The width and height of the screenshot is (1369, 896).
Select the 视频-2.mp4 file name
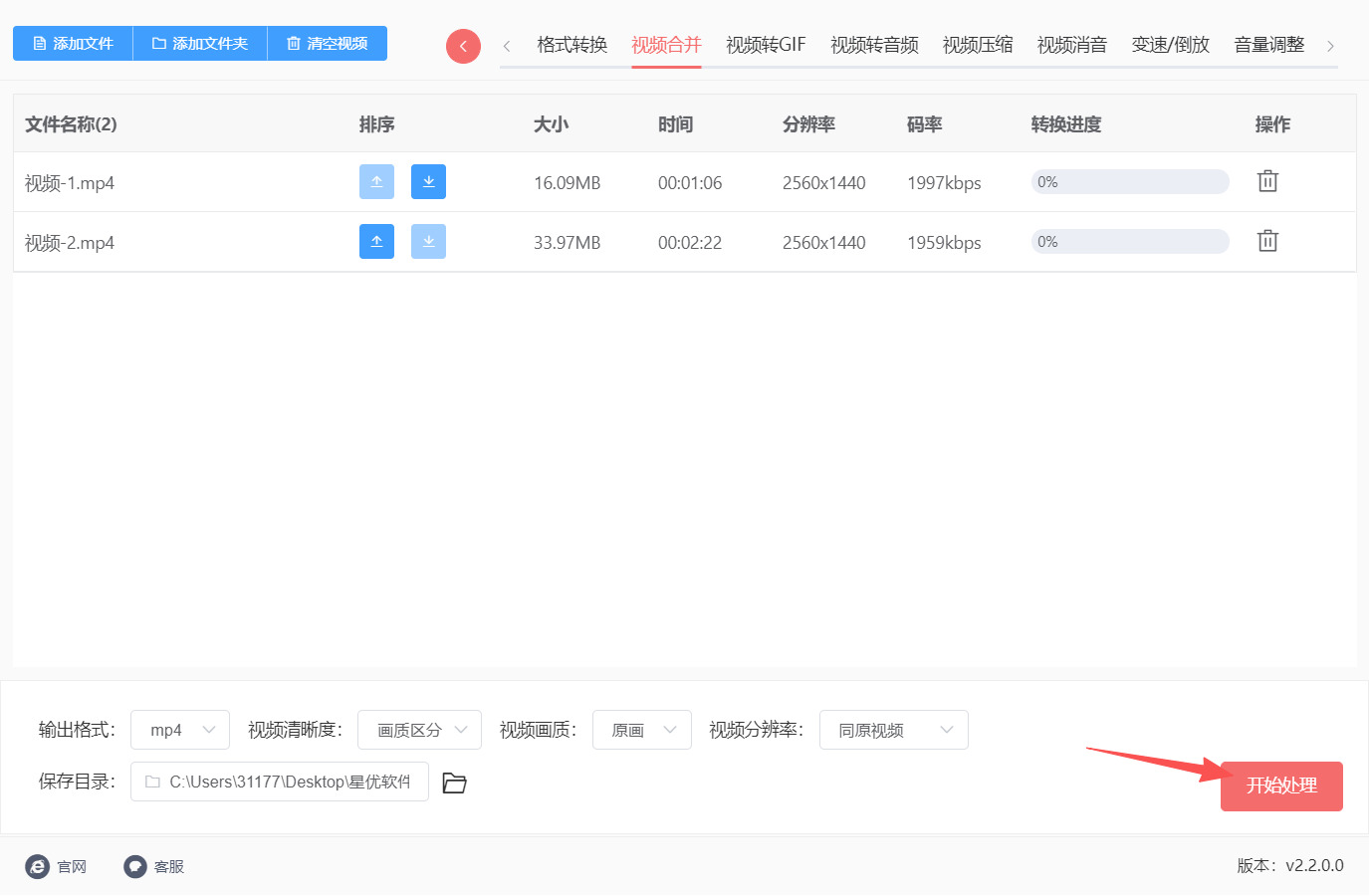(70, 243)
